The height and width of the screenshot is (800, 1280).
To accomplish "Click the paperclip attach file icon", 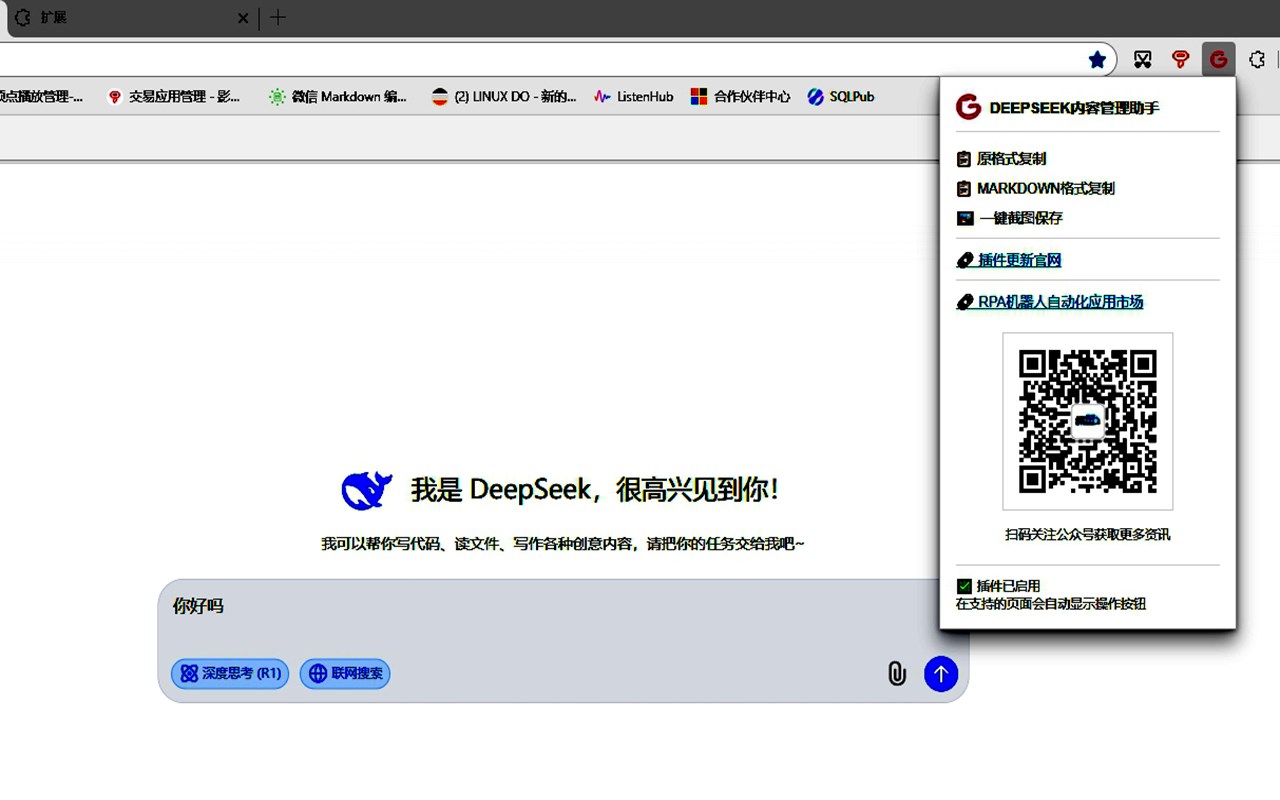I will tap(897, 674).
